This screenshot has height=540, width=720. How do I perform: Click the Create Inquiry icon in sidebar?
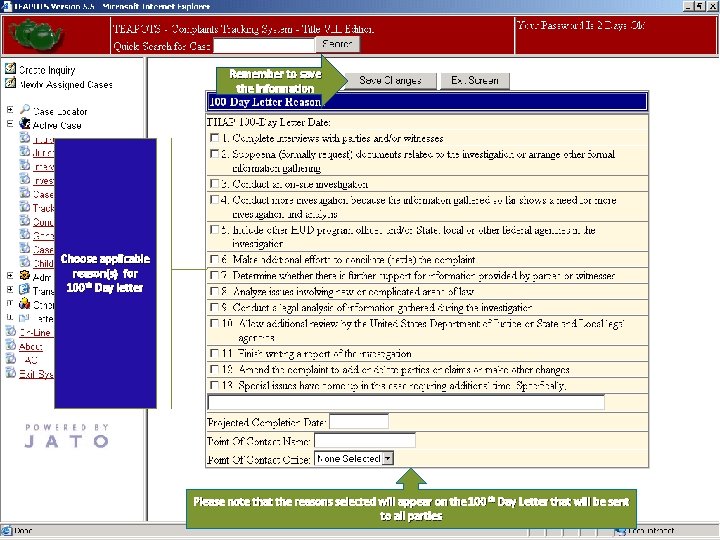click(x=10, y=68)
